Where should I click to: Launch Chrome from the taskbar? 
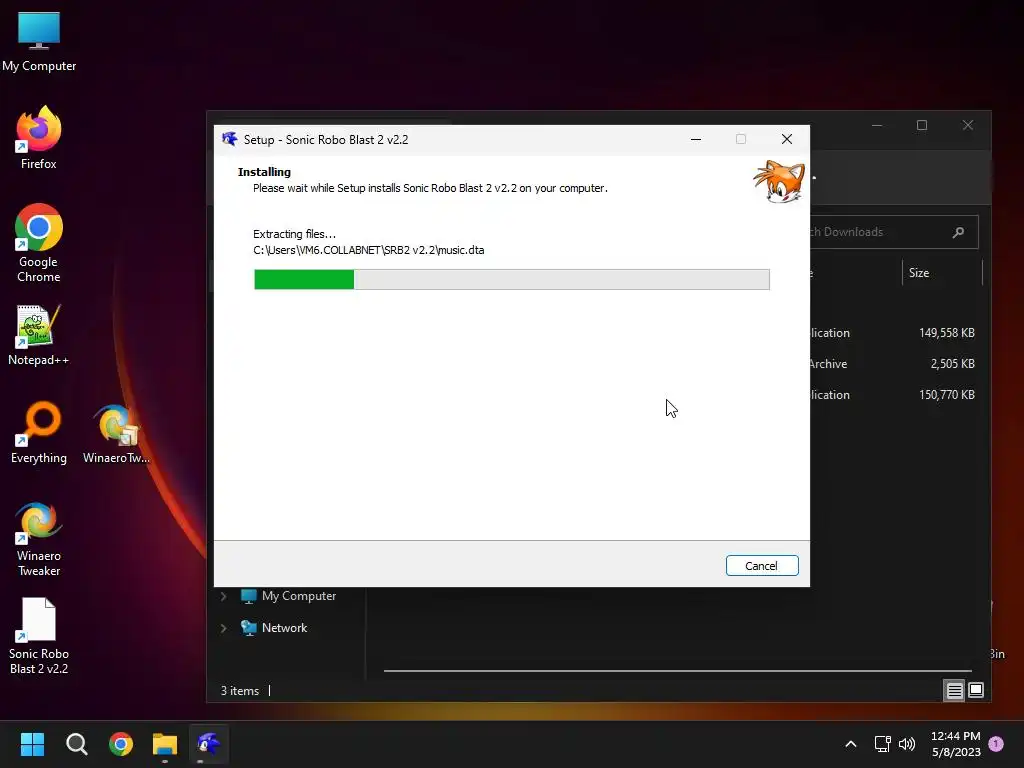click(121, 744)
